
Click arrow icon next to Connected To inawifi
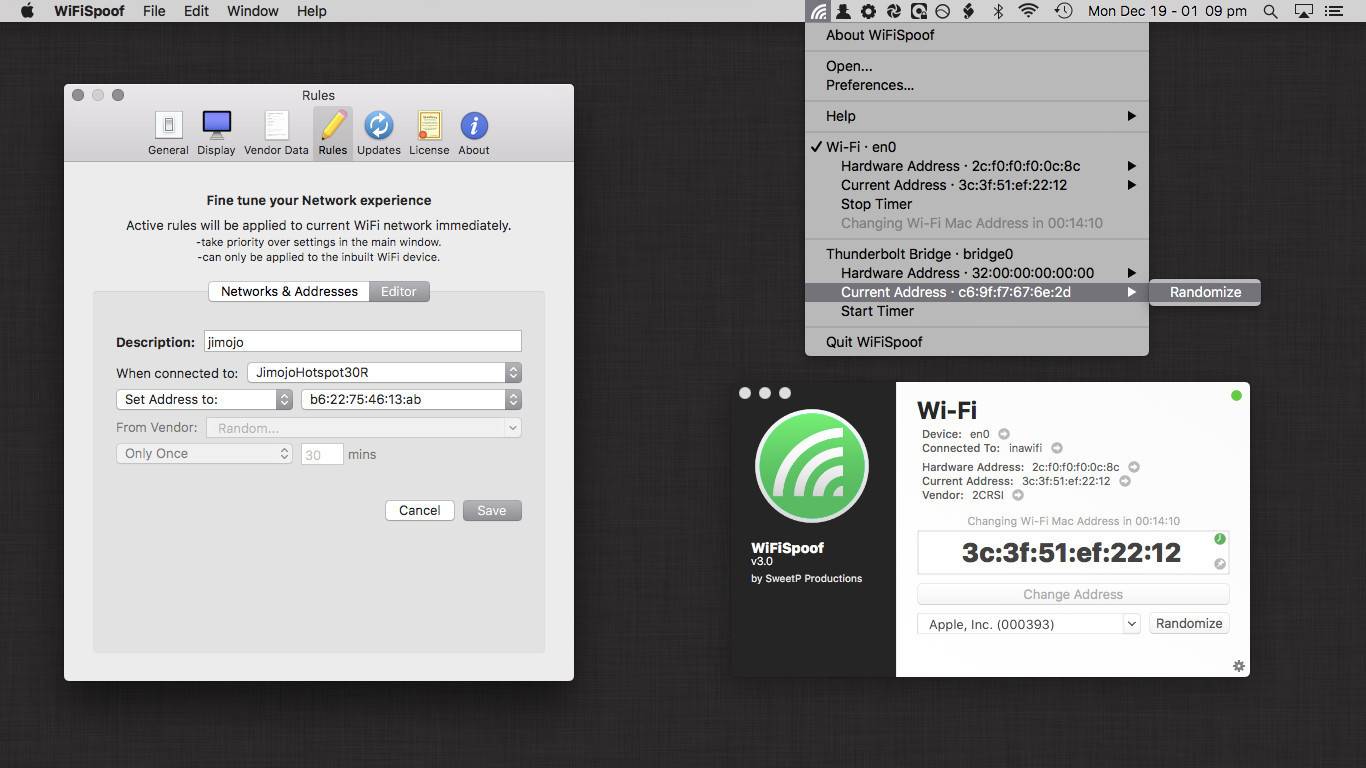click(x=1057, y=448)
